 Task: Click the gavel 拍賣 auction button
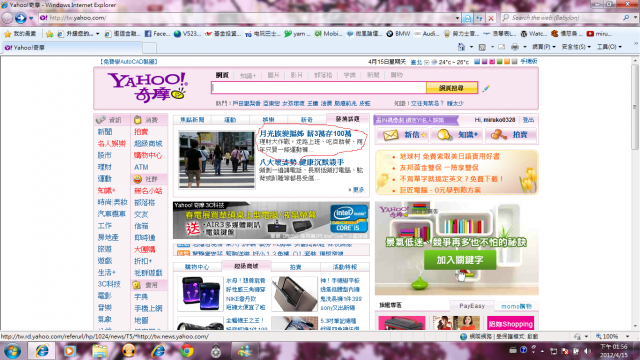pyautogui.click(x=511, y=135)
